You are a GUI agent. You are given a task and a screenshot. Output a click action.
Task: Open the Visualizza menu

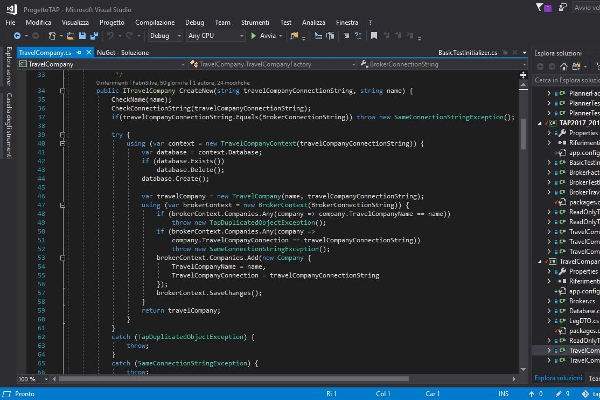click(x=75, y=23)
